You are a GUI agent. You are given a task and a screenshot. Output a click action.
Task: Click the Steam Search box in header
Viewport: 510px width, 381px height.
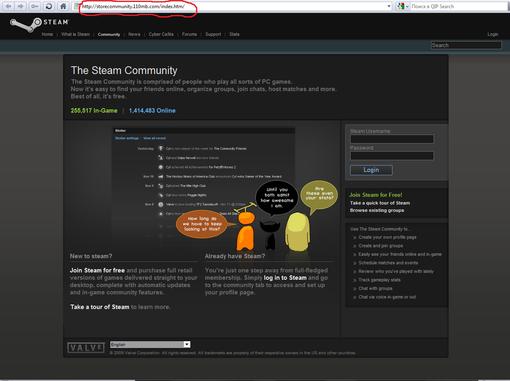tap(466, 45)
